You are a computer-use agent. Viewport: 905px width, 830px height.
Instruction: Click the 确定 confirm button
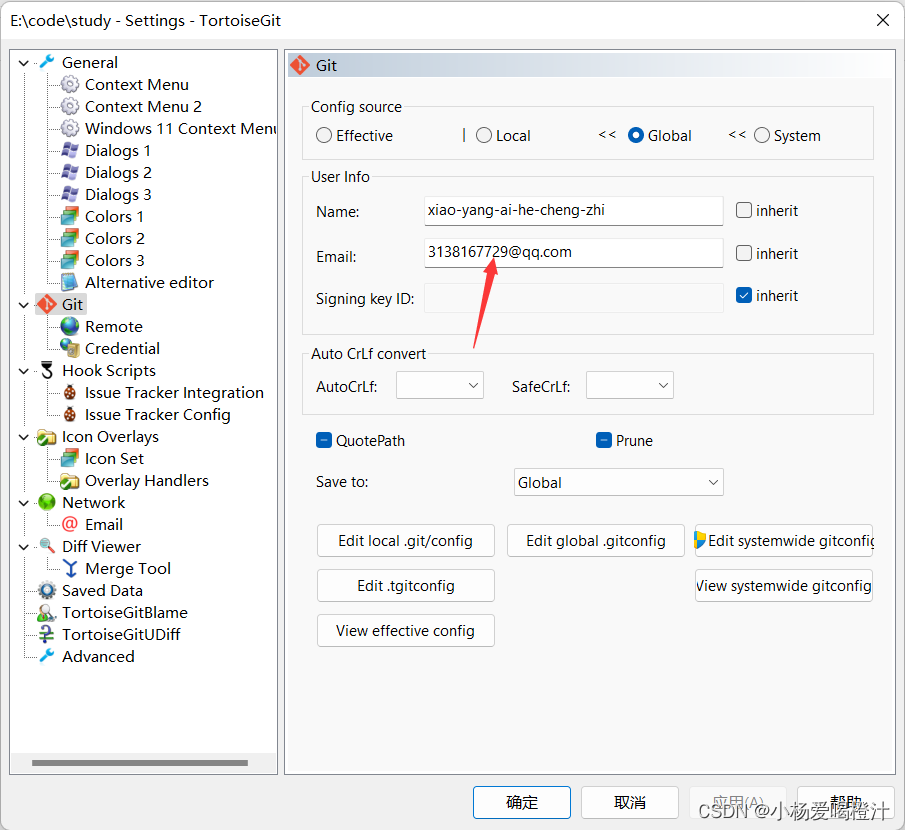(522, 802)
